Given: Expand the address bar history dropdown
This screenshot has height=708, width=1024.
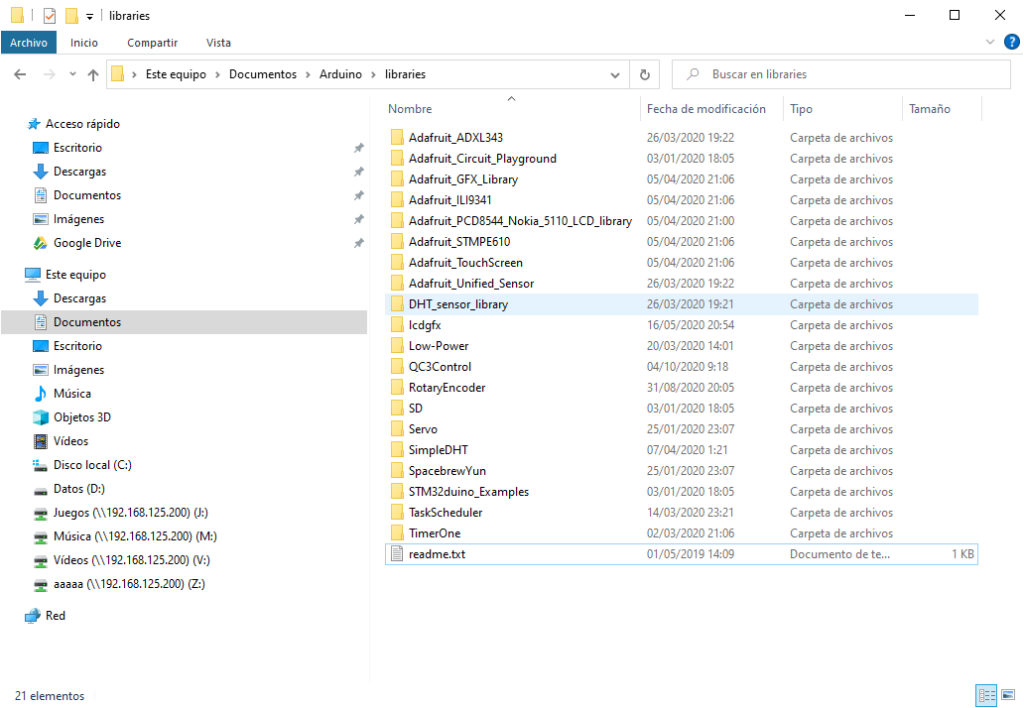Looking at the screenshot, I should (615, 74).
